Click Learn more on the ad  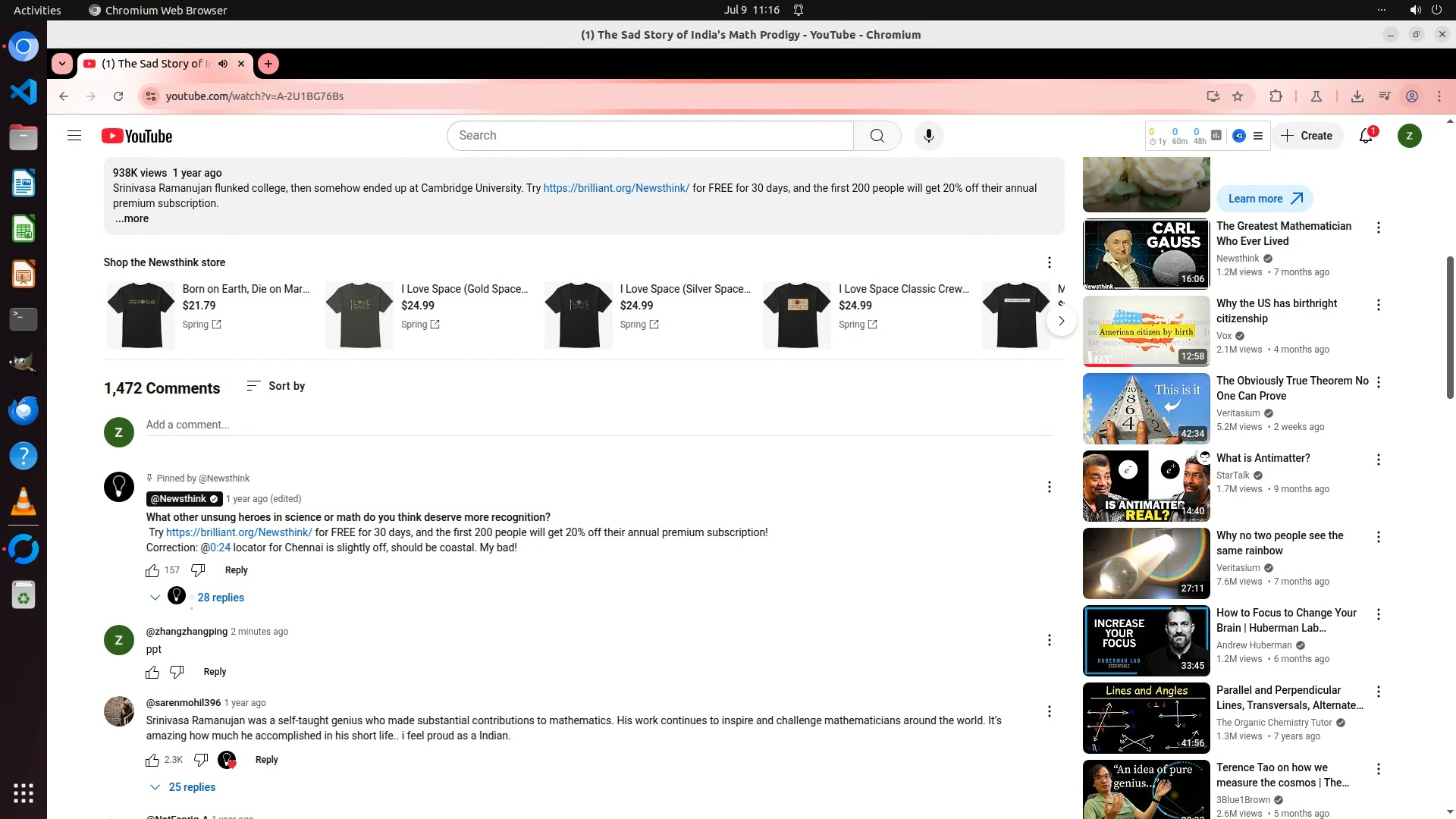tap(1264, 199)
